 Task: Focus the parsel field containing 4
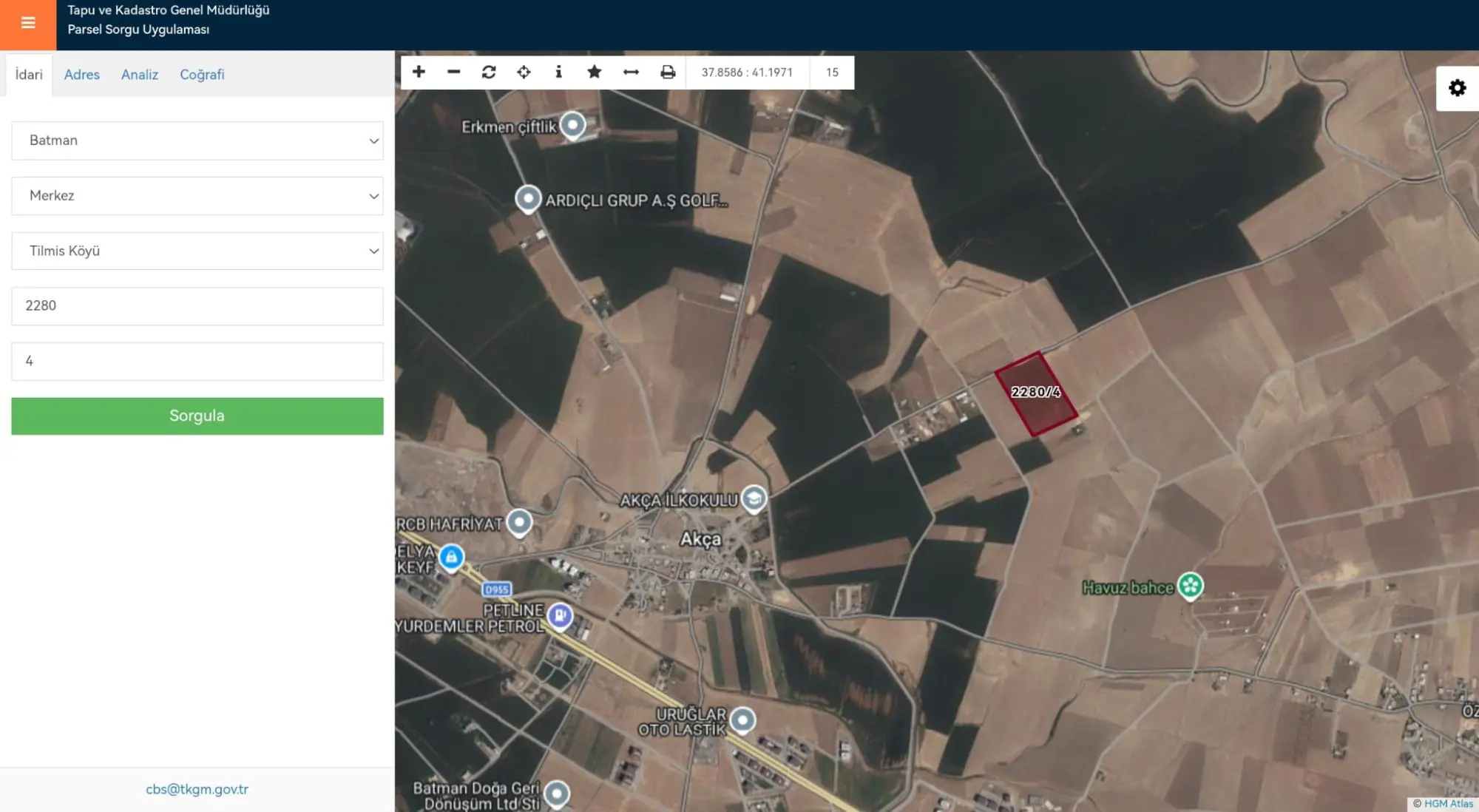197,362
